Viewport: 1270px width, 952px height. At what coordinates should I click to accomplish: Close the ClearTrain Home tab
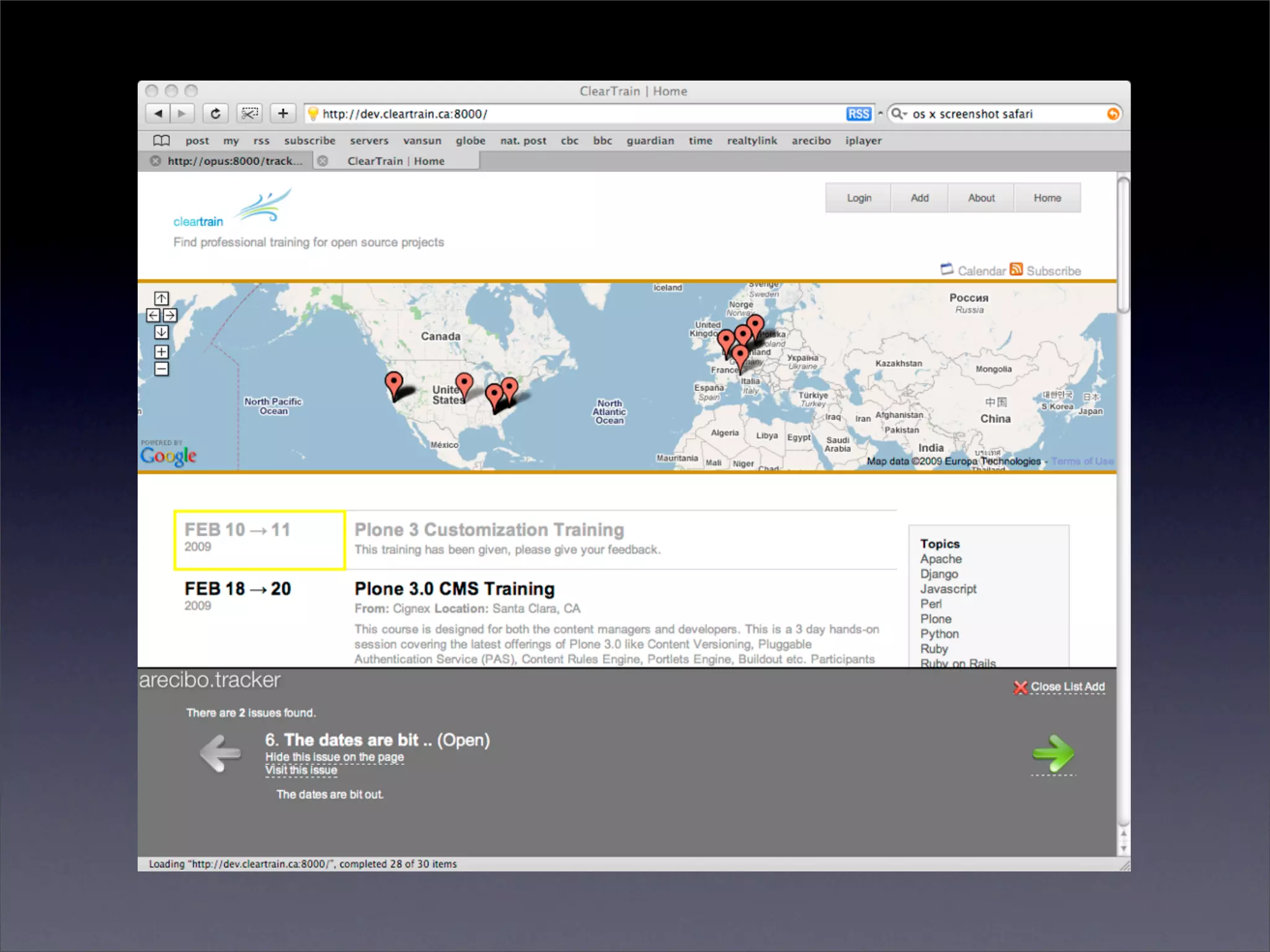(x=322, y=161)
